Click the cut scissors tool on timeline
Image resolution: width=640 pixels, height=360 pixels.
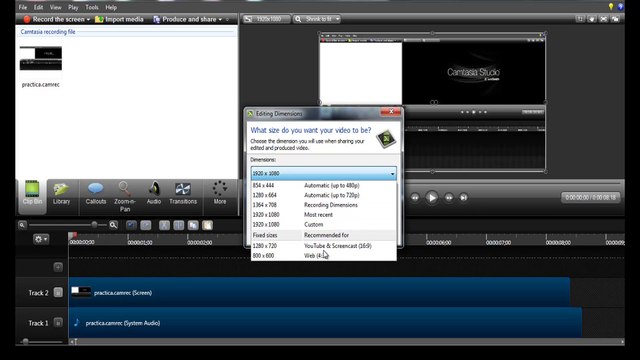click(x=164, y=225)
